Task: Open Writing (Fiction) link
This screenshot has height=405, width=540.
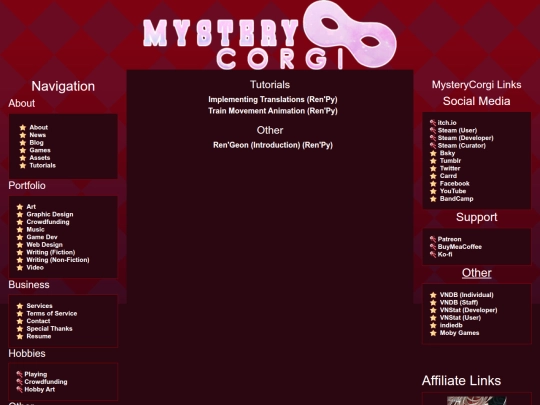Action: tap(51, 252)
